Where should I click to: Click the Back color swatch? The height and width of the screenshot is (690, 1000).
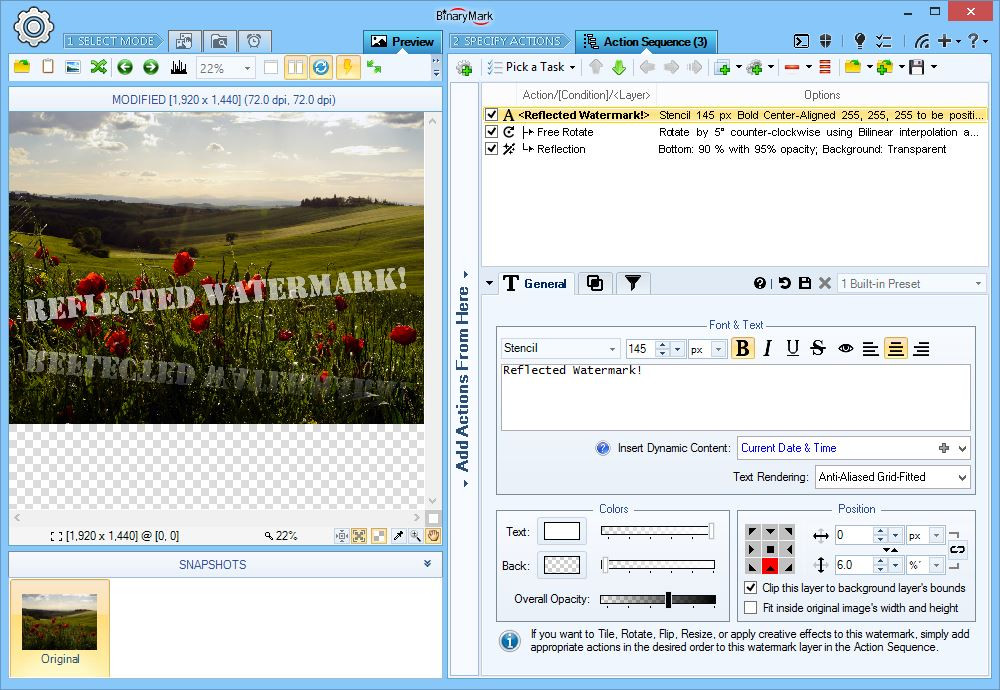(561, 565)
